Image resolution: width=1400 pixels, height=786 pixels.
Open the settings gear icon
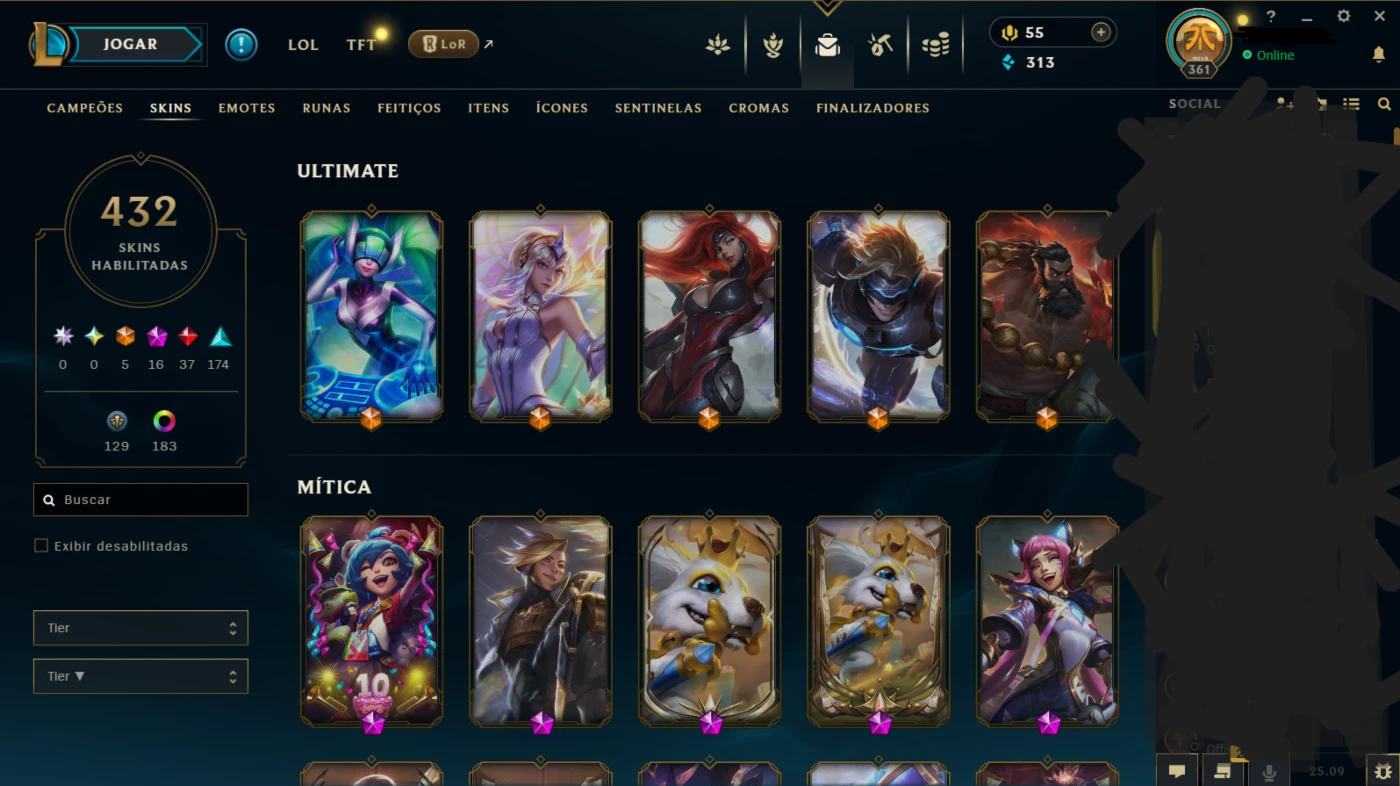point(1343,17)
